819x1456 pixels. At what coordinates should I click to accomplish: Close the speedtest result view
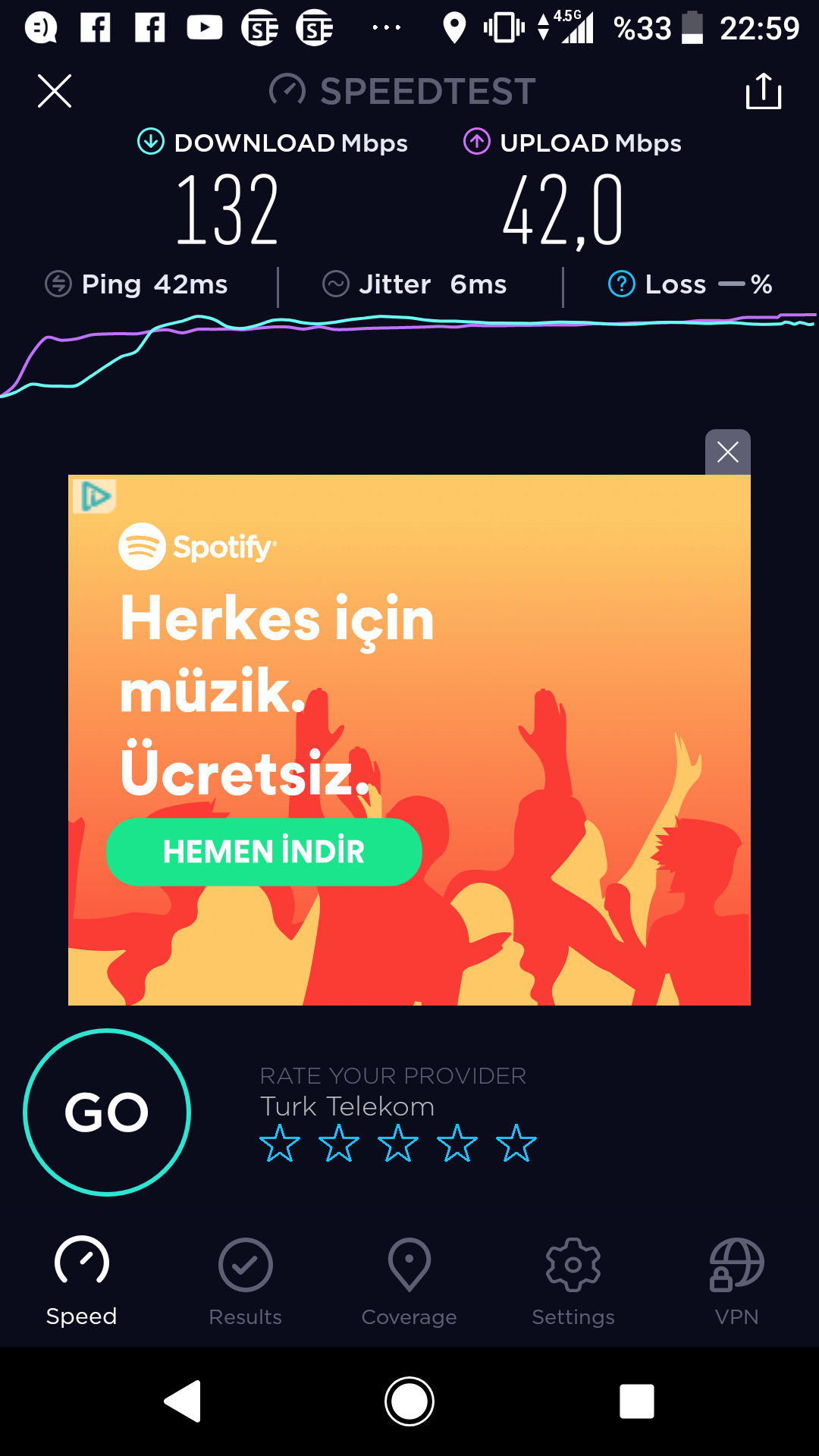(x=55, y=91)
